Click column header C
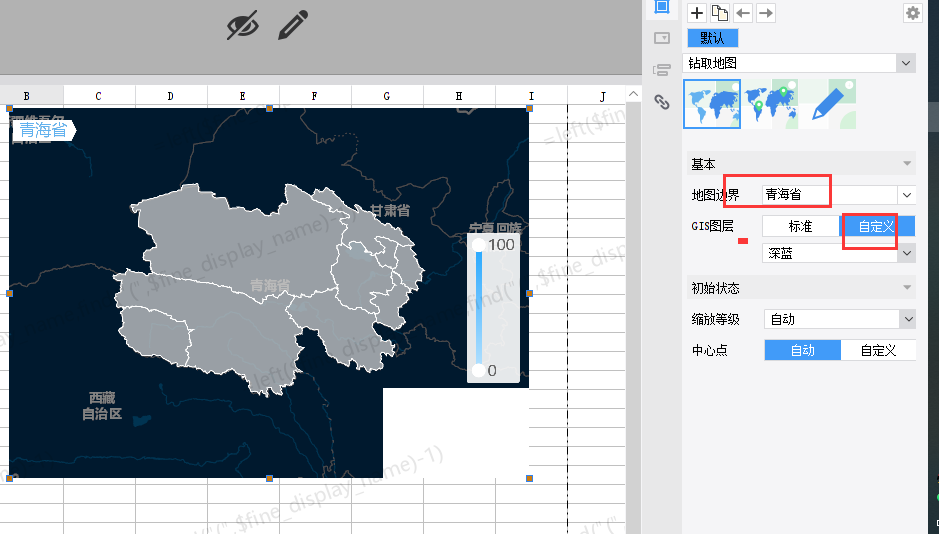 pos(99,96)
